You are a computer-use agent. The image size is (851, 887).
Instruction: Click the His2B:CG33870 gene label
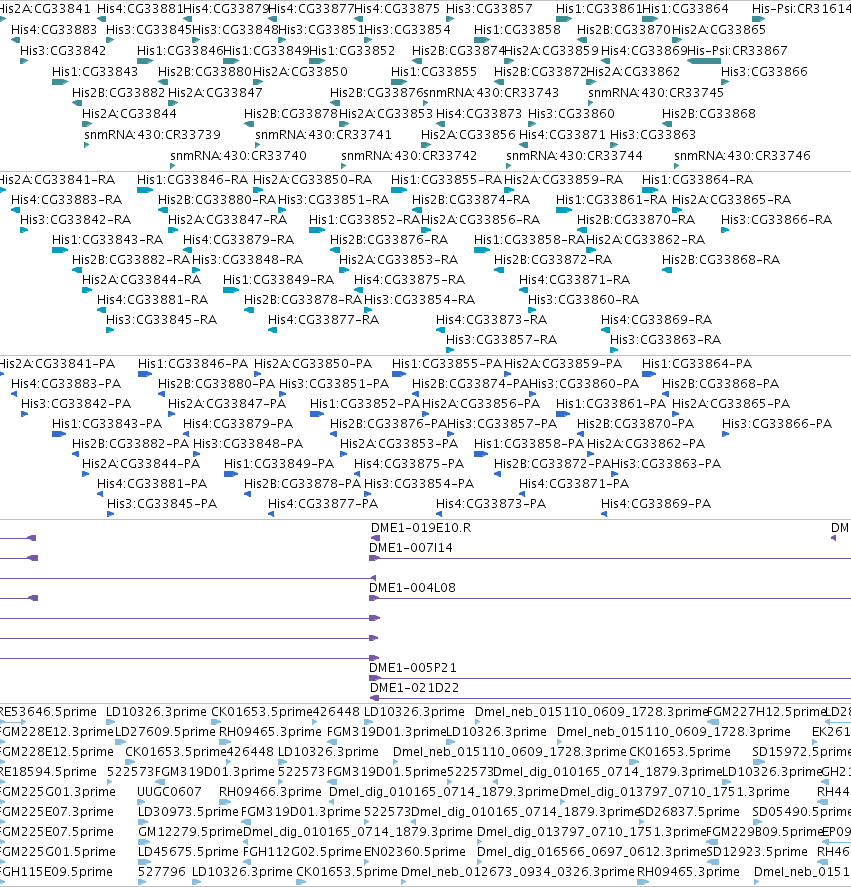(x=624, y=29)
